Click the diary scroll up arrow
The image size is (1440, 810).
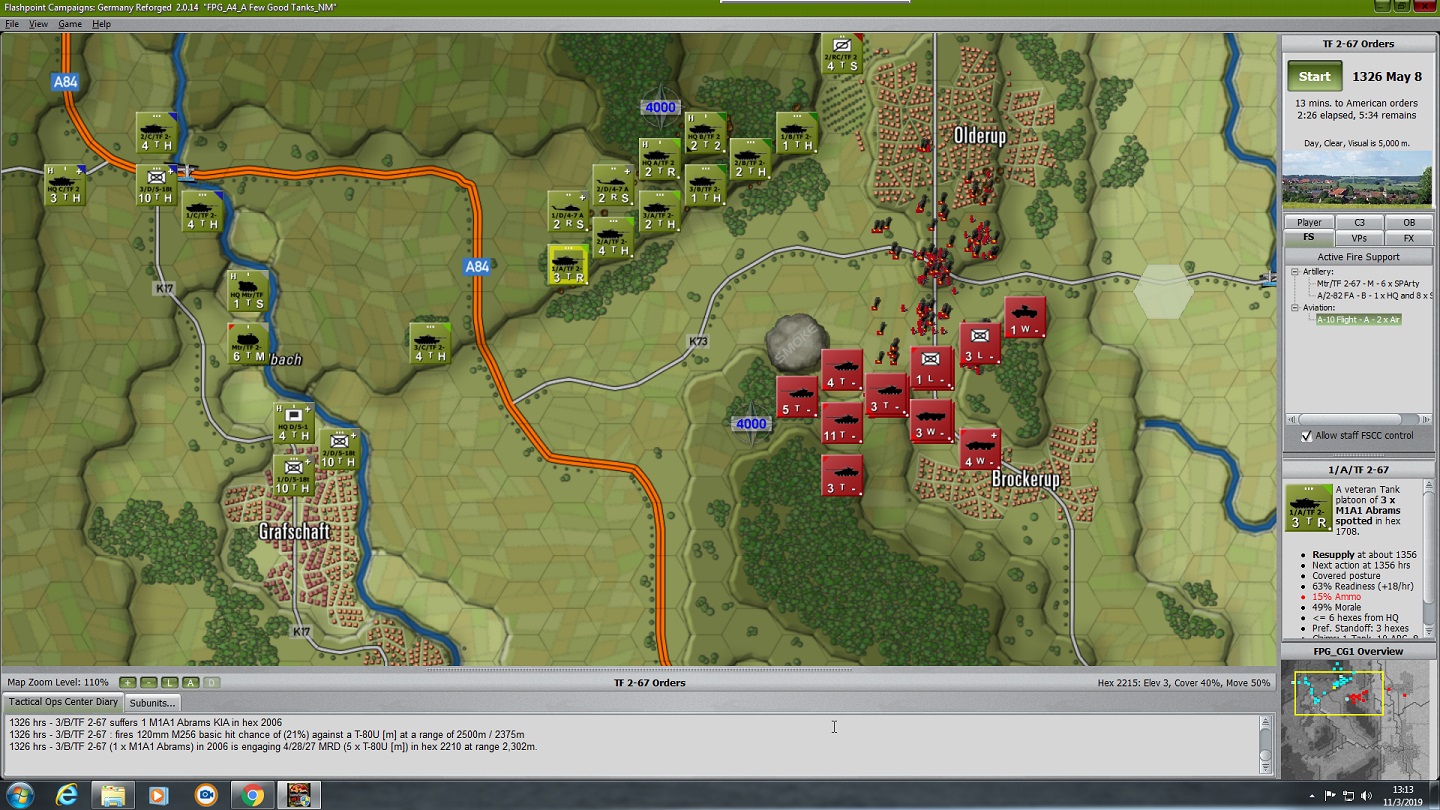tap(1265, 722)
